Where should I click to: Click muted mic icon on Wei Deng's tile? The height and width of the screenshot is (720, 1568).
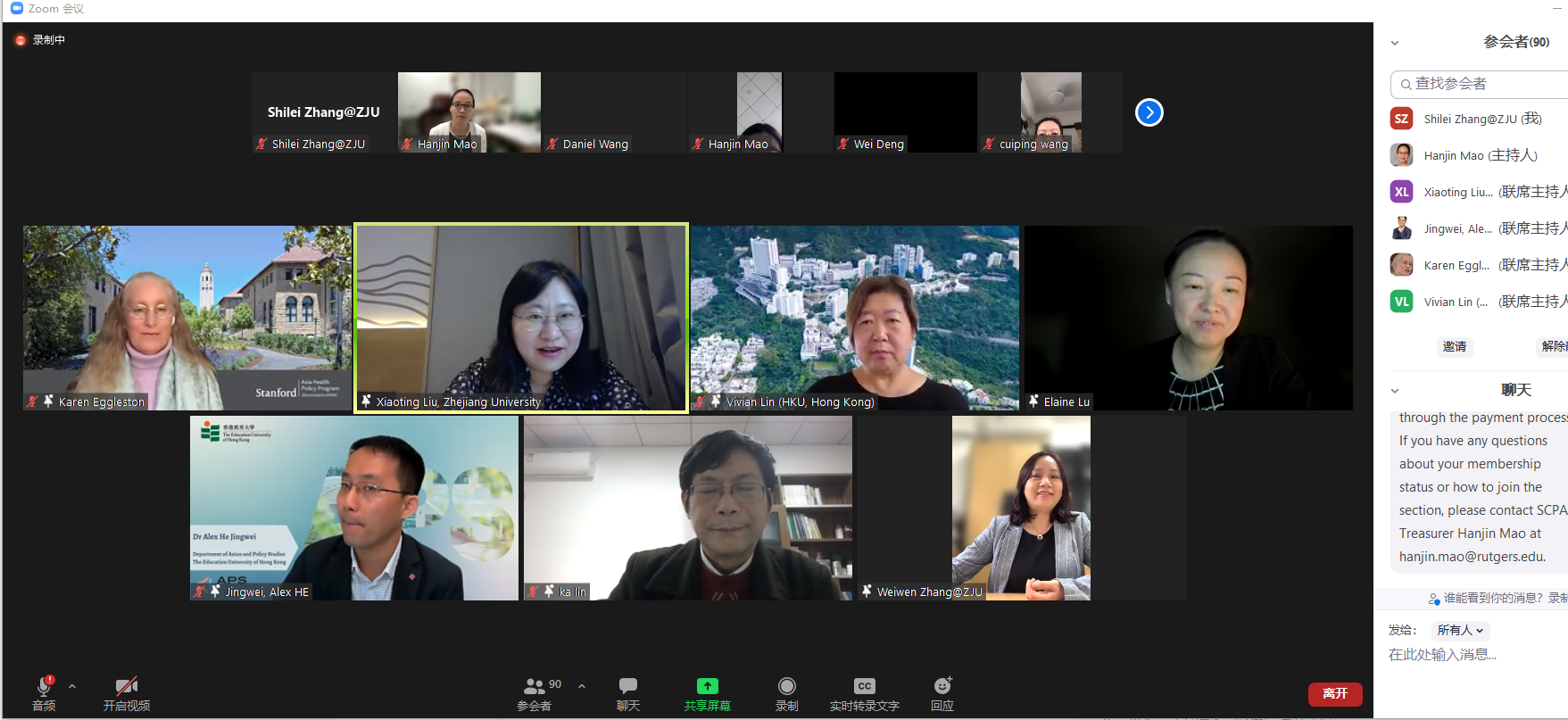coord(843,144)
